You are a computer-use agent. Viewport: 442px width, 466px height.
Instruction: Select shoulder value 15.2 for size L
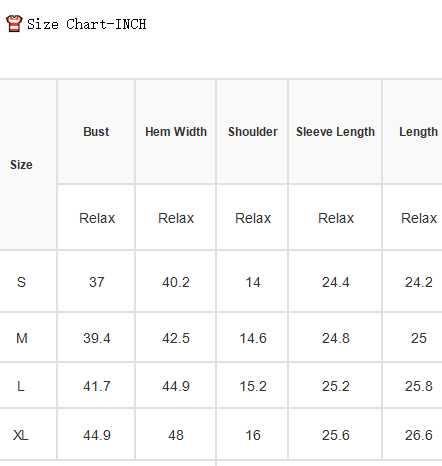coord(253,386)
